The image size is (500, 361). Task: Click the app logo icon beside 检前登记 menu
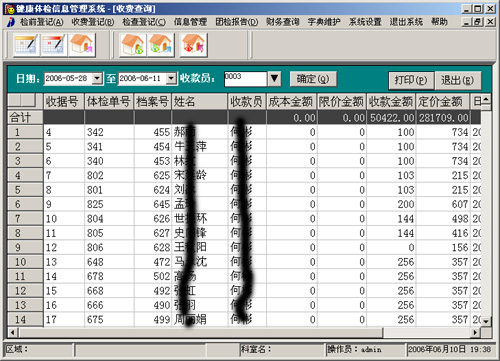pyautogui.click(x=11, y=22)
